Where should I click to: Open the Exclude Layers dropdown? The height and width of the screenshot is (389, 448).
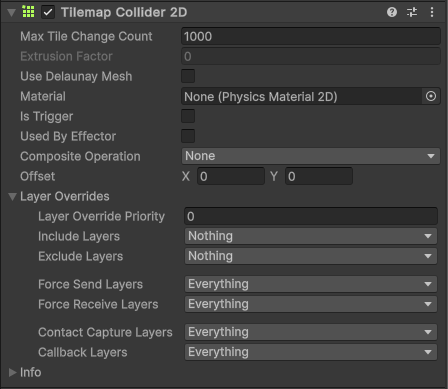[311, 256]
